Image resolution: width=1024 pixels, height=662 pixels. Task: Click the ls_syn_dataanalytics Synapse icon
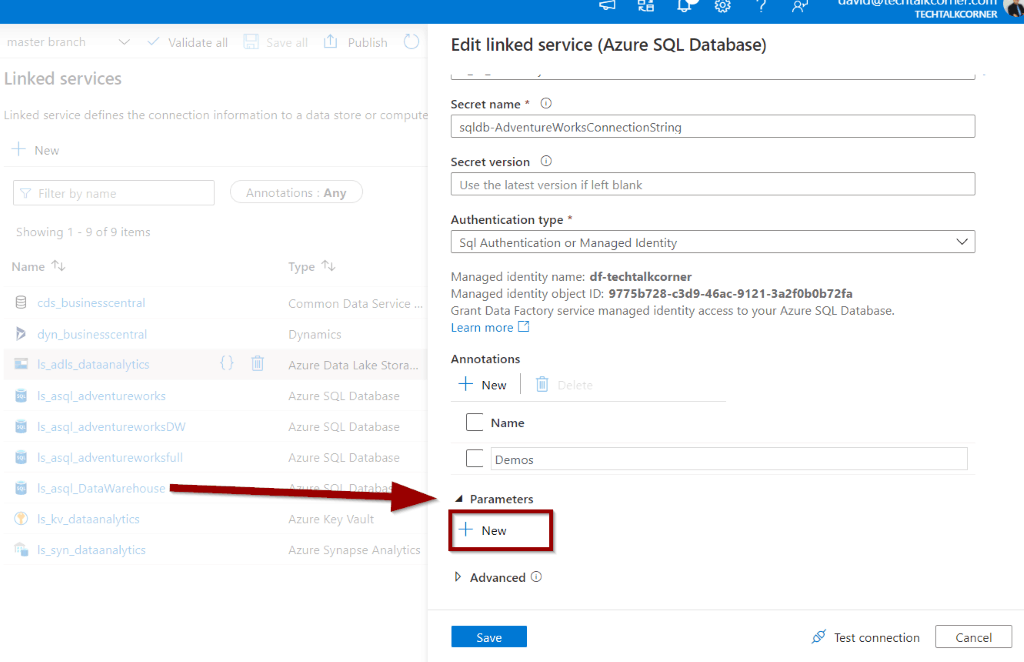tap(21, 550)
